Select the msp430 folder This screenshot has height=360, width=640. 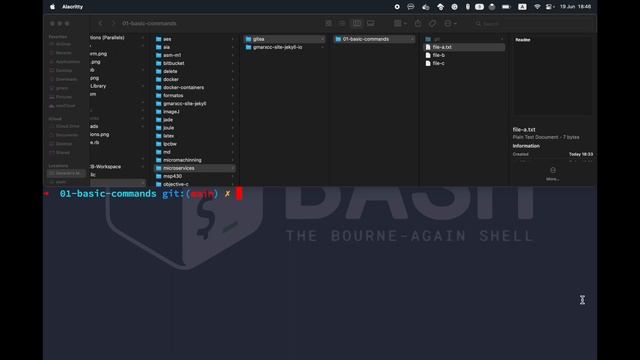(x=194, y=176)
